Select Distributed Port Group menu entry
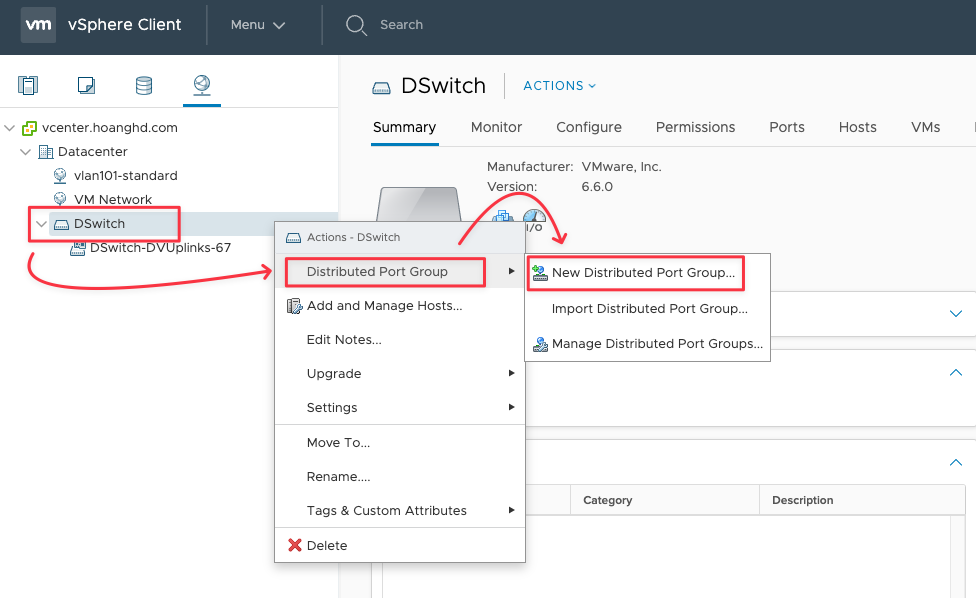This screenshot has height=598, width=976. [400, 271]
